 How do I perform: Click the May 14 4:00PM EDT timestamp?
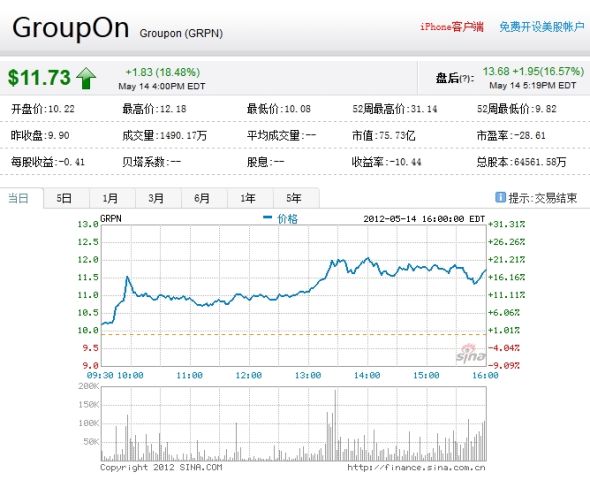162,86
